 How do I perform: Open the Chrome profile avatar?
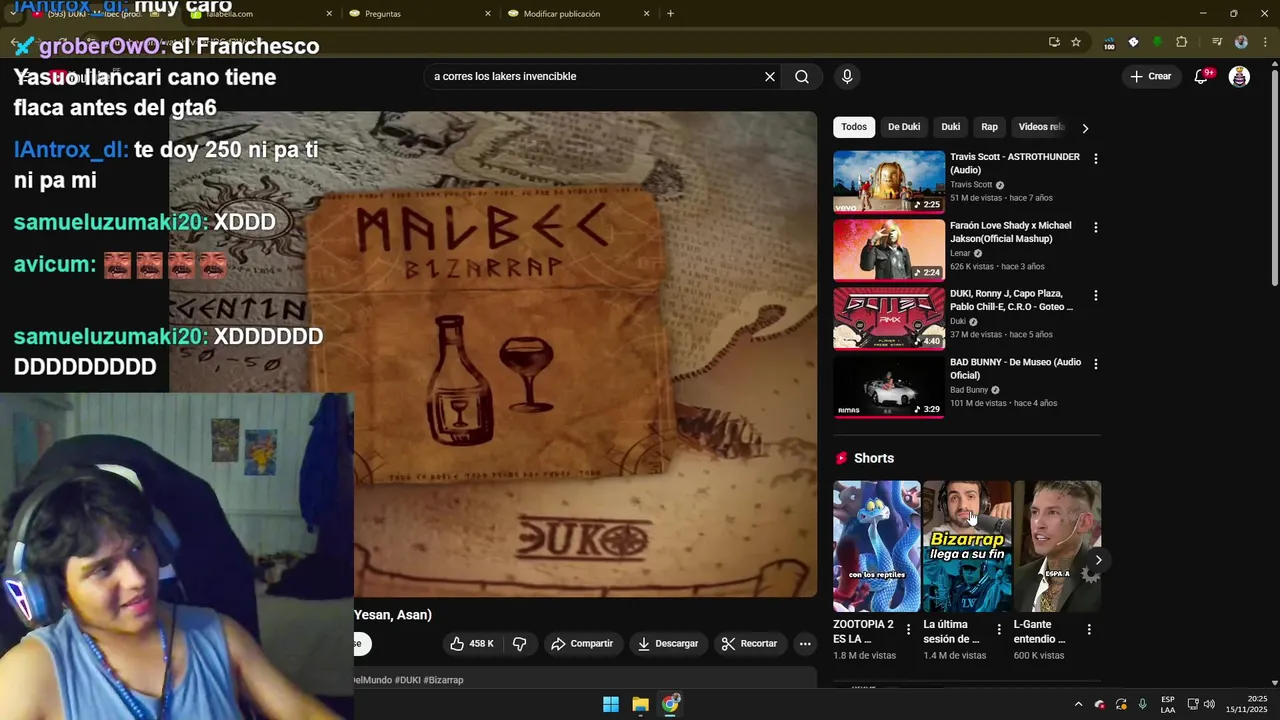pyautogui.click(x=1241, y=42)
